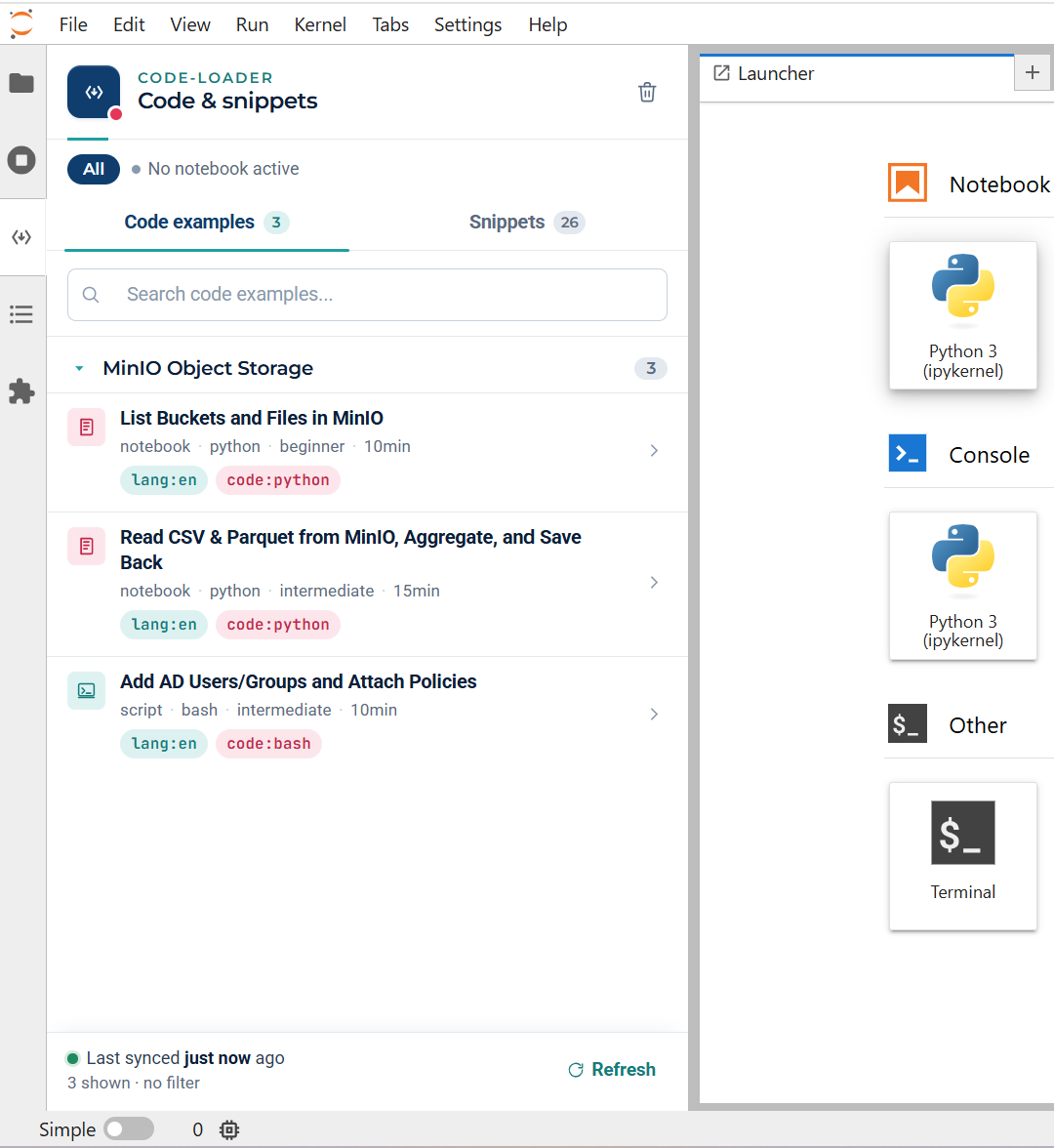Viewport: 1054px width, 1148px height.
Task: Launch Python 3 console from Launcher
Action: (962, 586)
